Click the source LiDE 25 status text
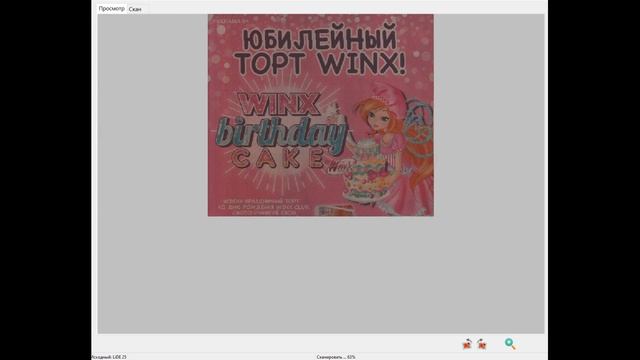640x360 pixels. (109, 357)
